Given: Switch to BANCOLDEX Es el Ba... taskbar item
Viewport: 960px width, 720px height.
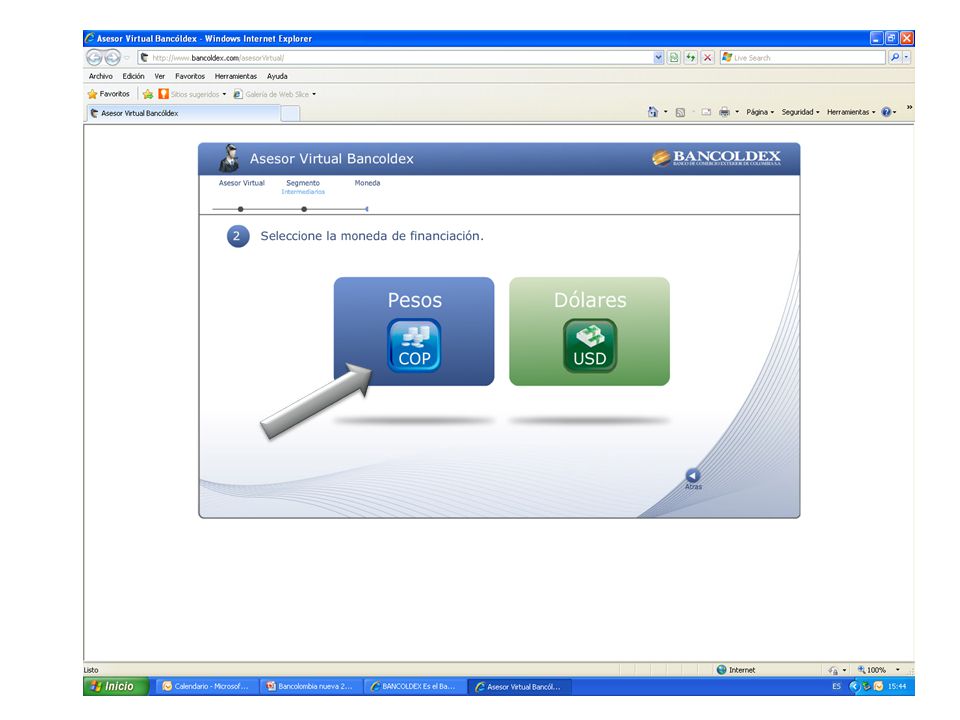Looking at the screenshot, I should (414, 686).
